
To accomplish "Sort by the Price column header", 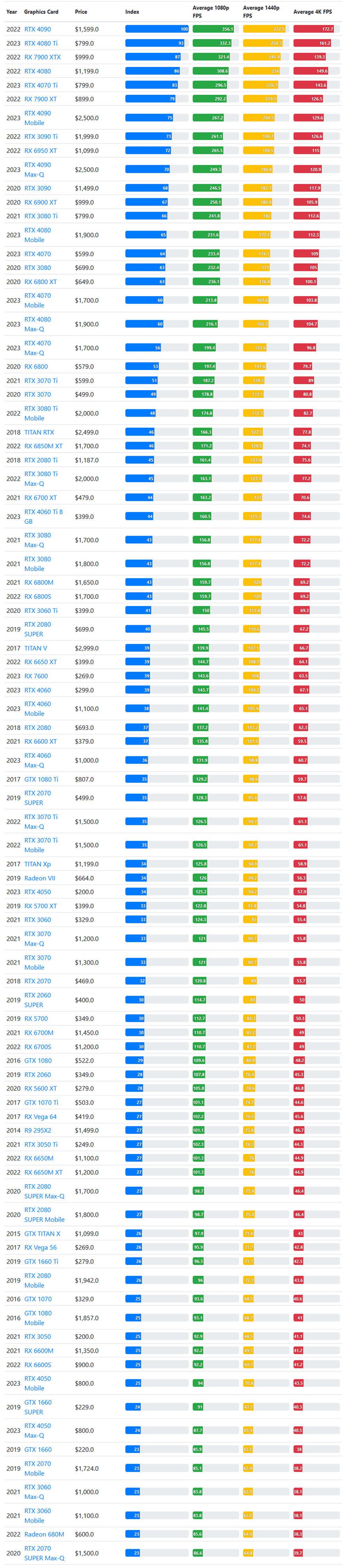I will pyautogui.click(x=81, y=11).
